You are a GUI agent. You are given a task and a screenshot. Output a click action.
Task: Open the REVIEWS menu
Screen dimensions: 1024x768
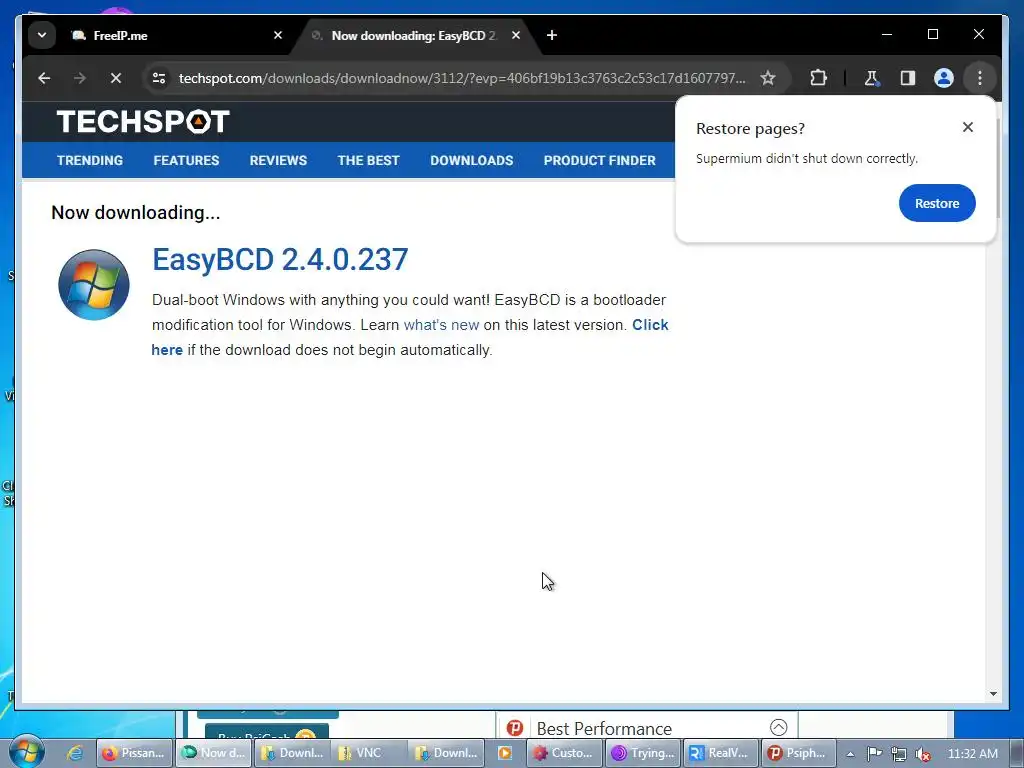278,161
